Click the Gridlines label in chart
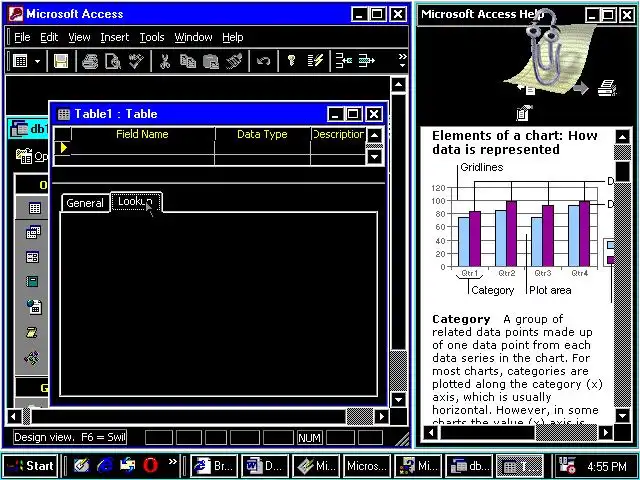The width and height of the screenshot is (640, 480). 482,167
